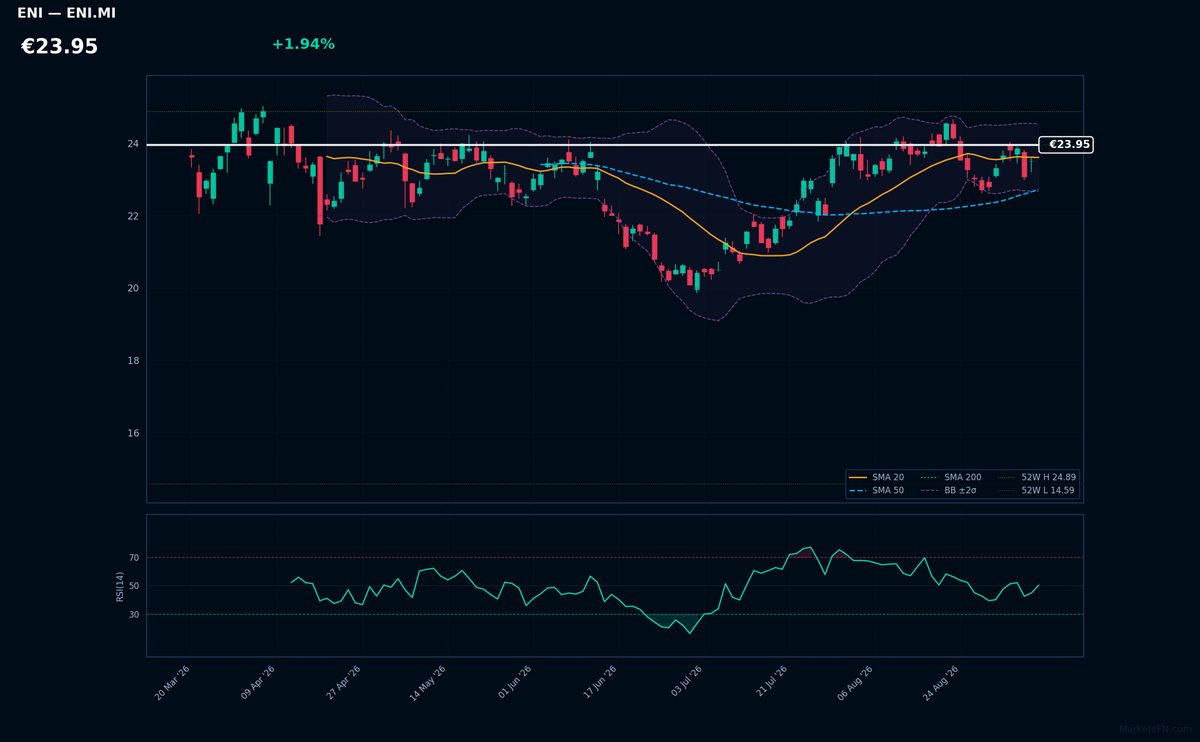Select the SMA 200 legend entry
Screen dimensions: 1200x742
click(x=951, y=478)
